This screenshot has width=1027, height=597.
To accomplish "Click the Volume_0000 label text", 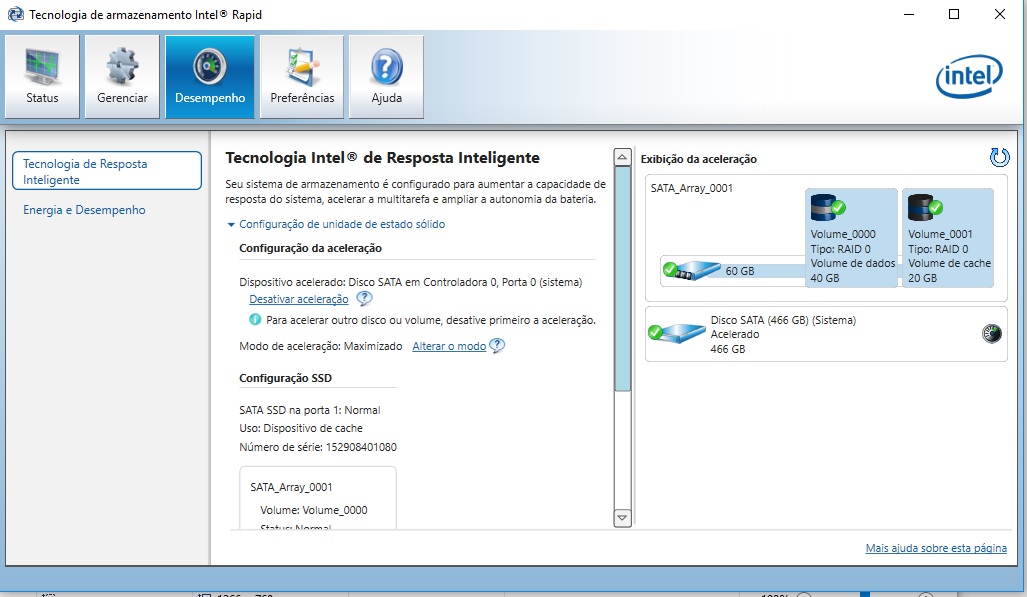I will click(x=843, y=234).
